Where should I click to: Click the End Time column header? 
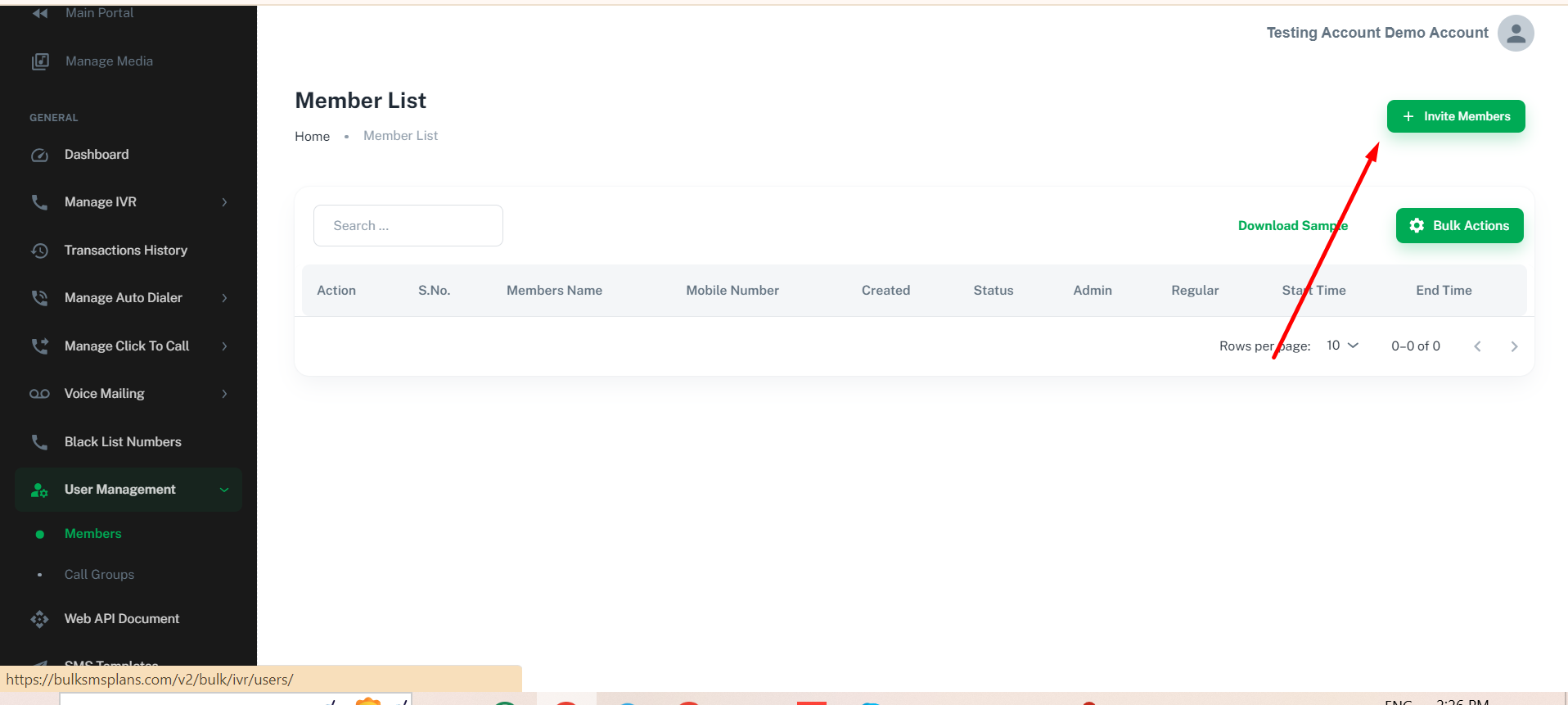(x=1444, y=291)
